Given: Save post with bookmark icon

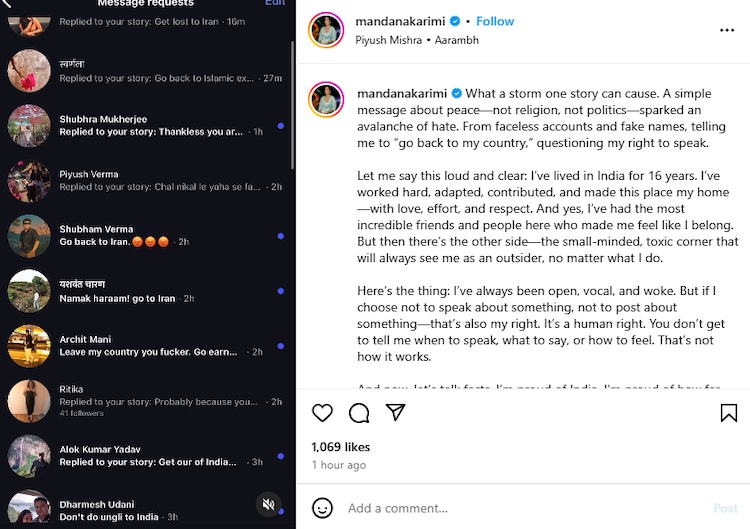Looking at the screenshot, I should pyautogui.click(x=729, y=413).
